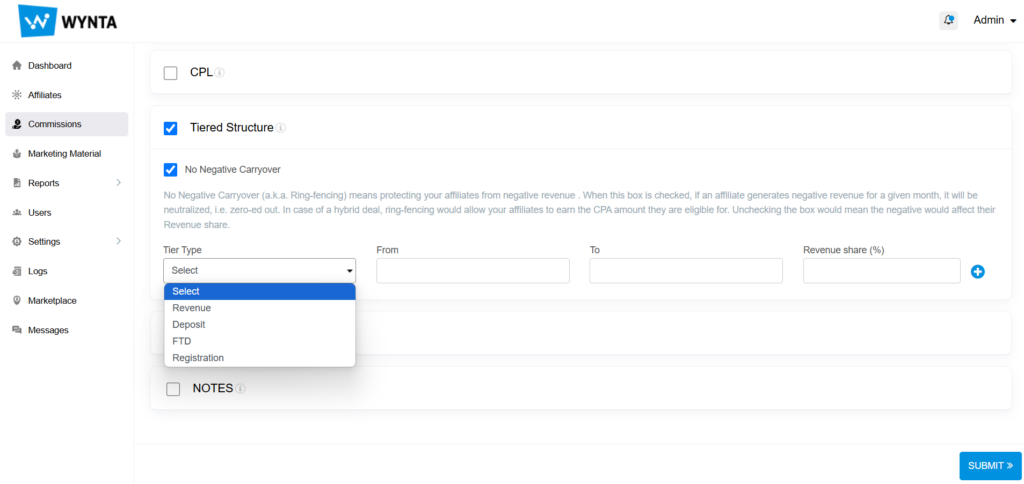
Task: Enable the CPL checkbox
Action: coord(170,73)
